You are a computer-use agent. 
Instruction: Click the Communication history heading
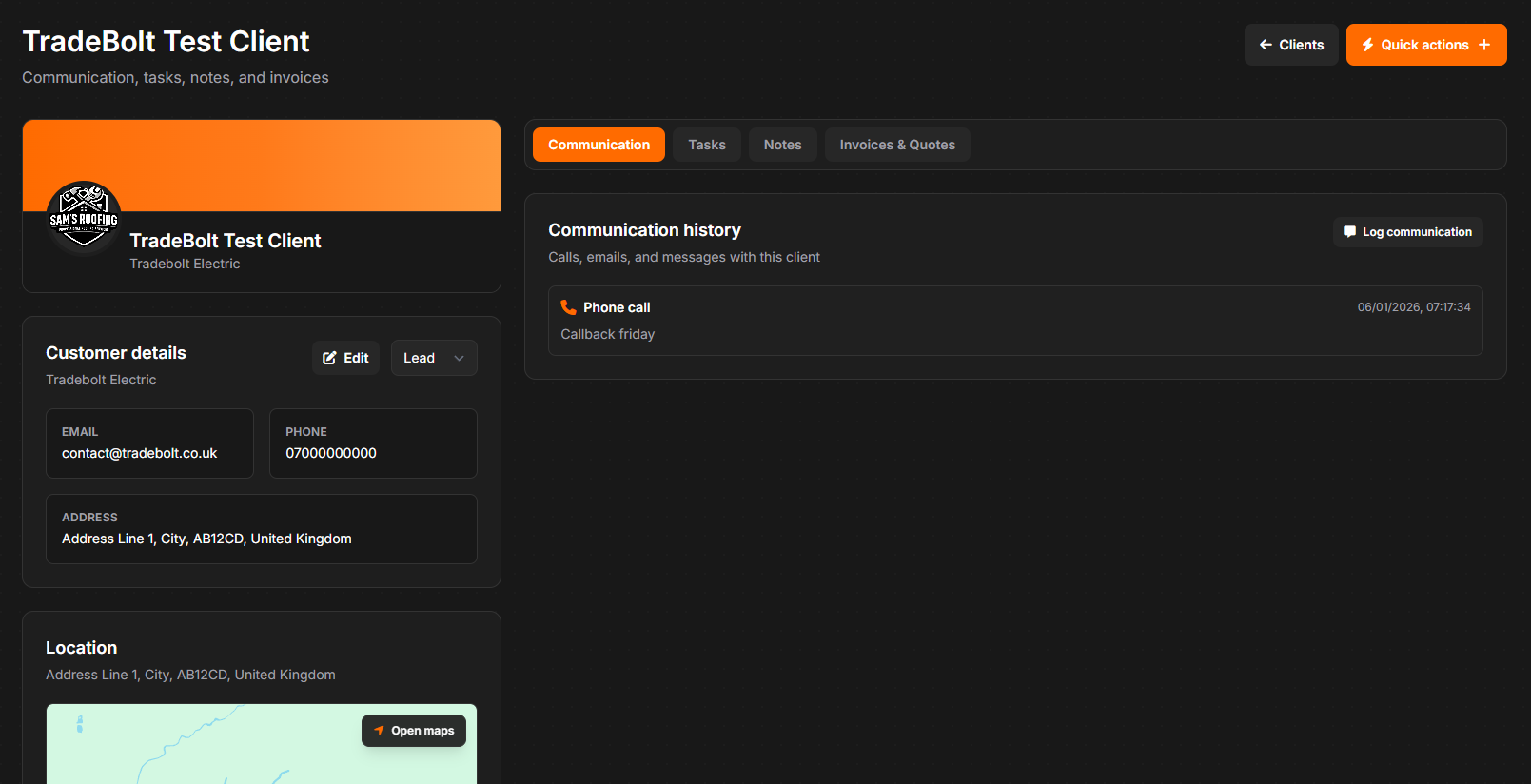tap(644, 230)
